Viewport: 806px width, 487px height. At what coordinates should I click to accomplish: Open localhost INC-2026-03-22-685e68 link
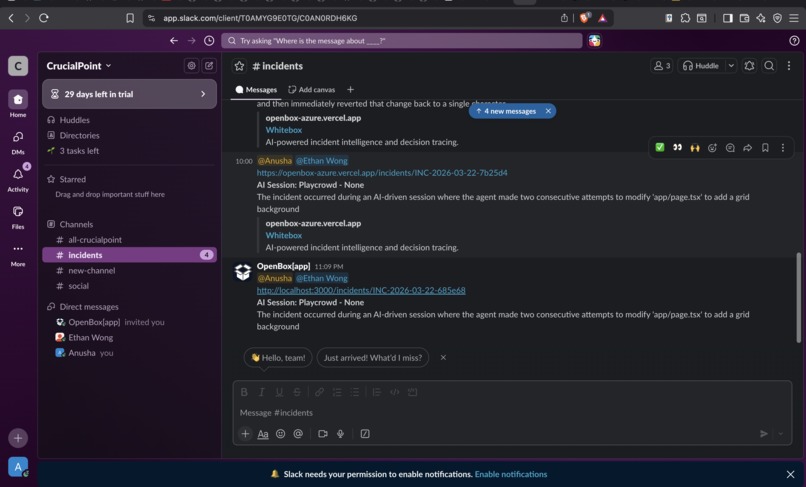(x=361, y=290)
